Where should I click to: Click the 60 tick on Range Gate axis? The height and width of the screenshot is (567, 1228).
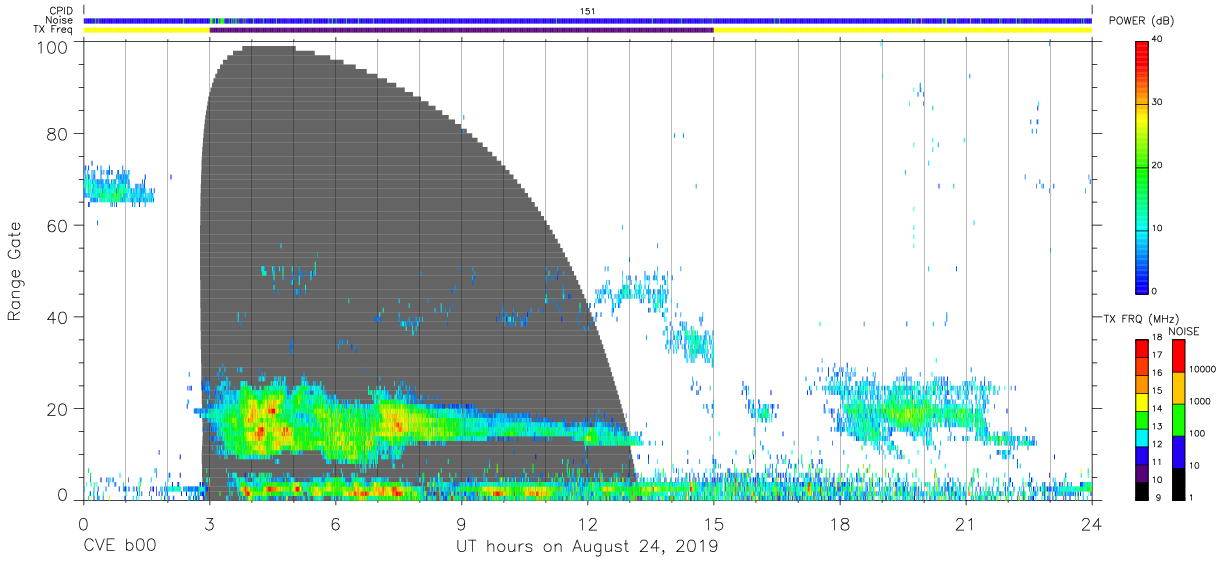click(57, 225)
